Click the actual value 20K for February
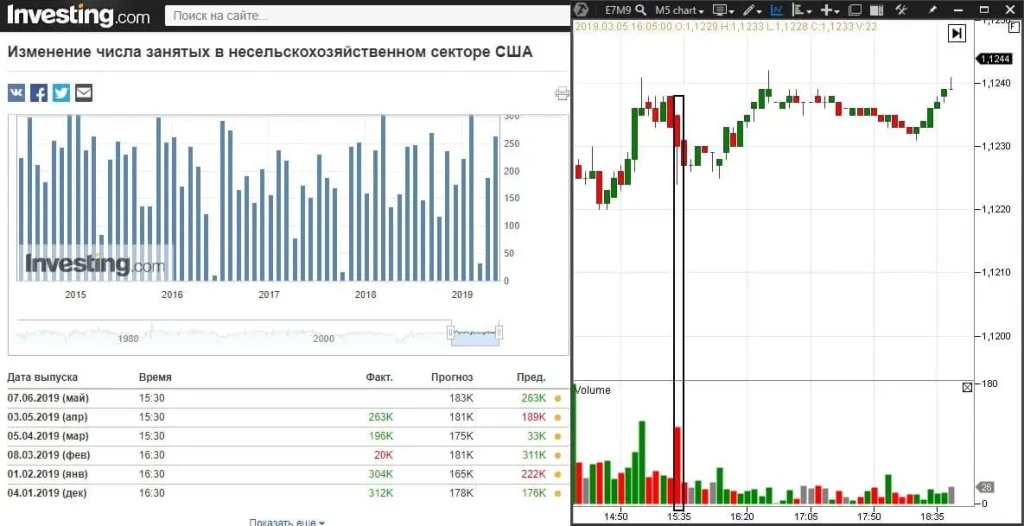The image size is (1024, 526). pos(384,455)
